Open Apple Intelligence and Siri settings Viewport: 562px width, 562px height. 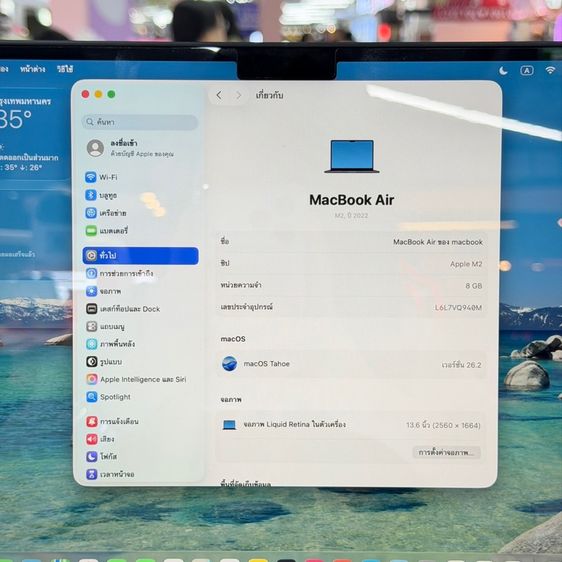[136, 379]
